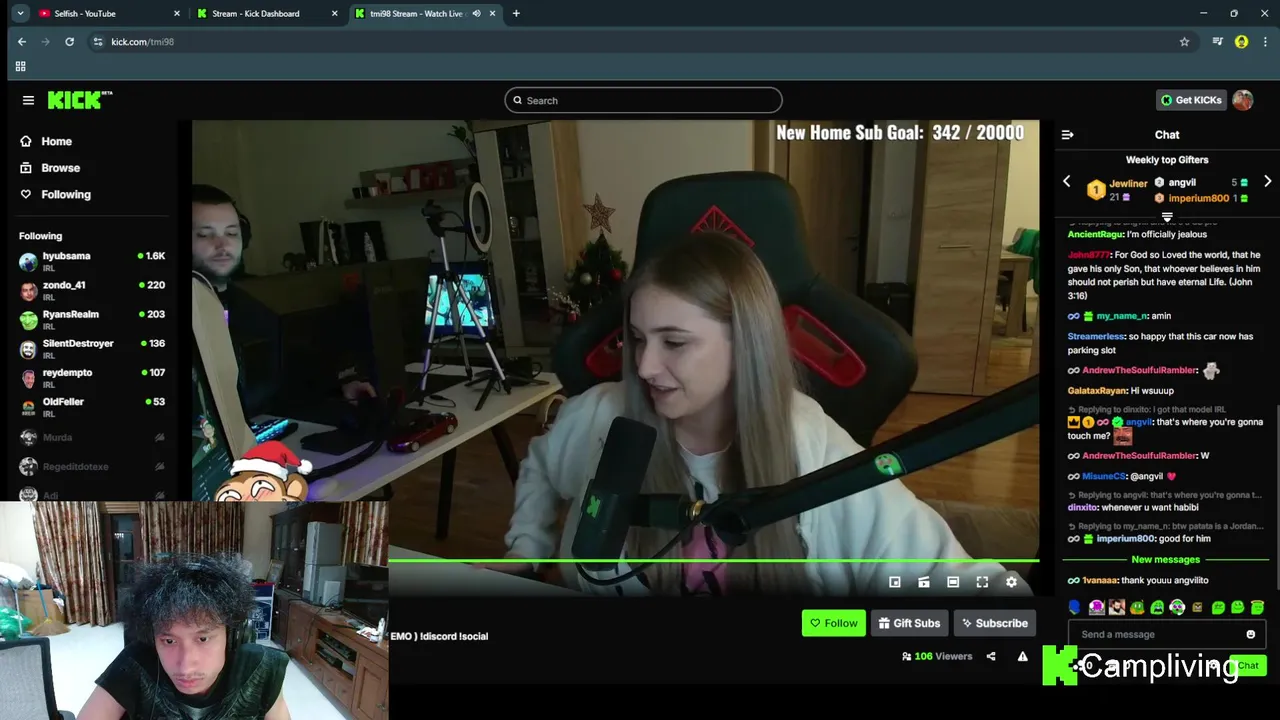Insert the rightmost green emote into chat
This screenshot has height=720, width=1280.
[x=1257, y=607]
